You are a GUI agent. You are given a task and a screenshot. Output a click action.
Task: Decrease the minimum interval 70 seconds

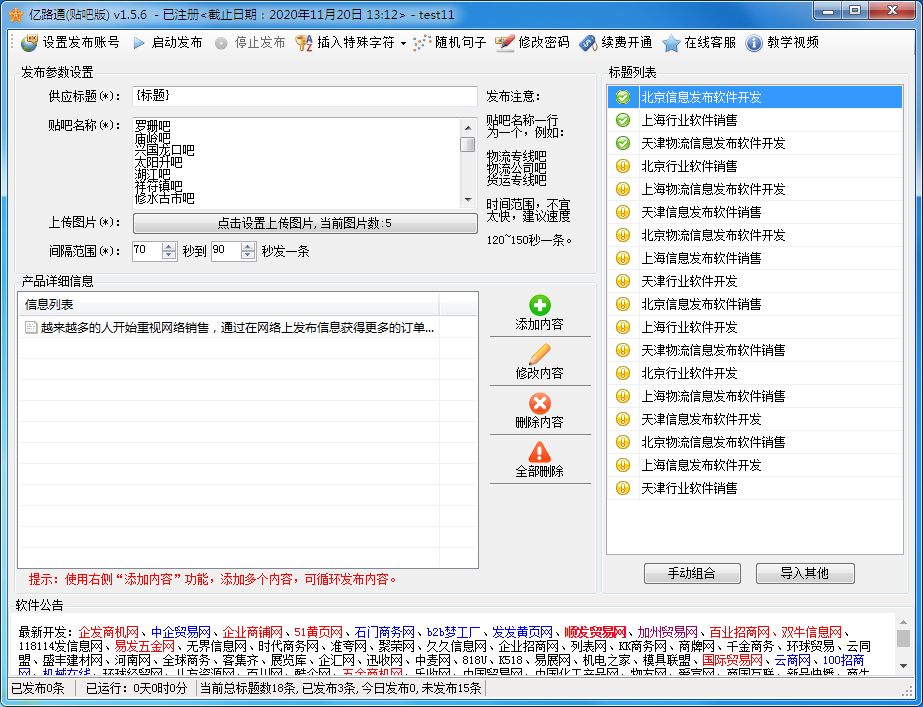[169, 255]
